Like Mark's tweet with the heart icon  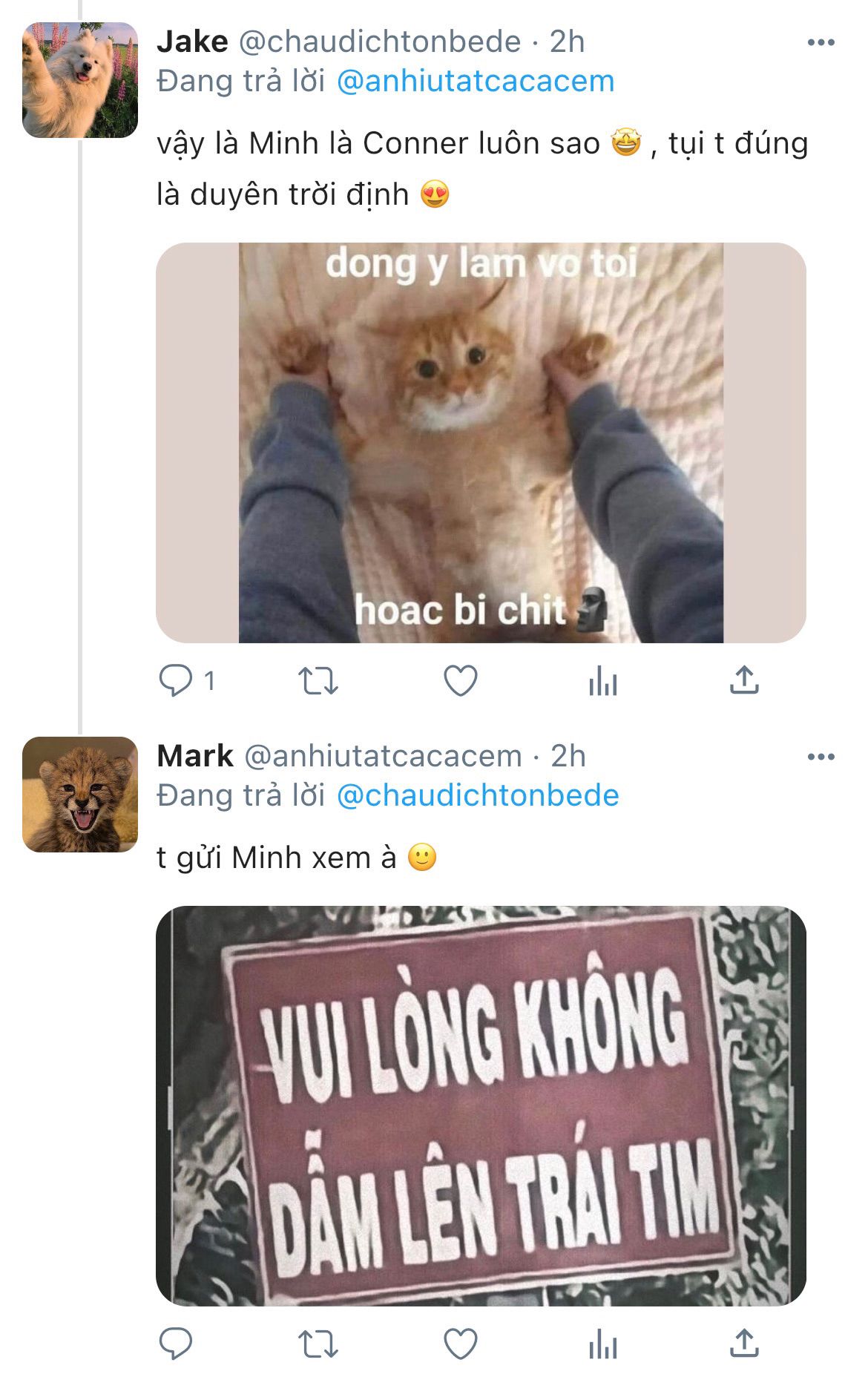[460, 1344]
